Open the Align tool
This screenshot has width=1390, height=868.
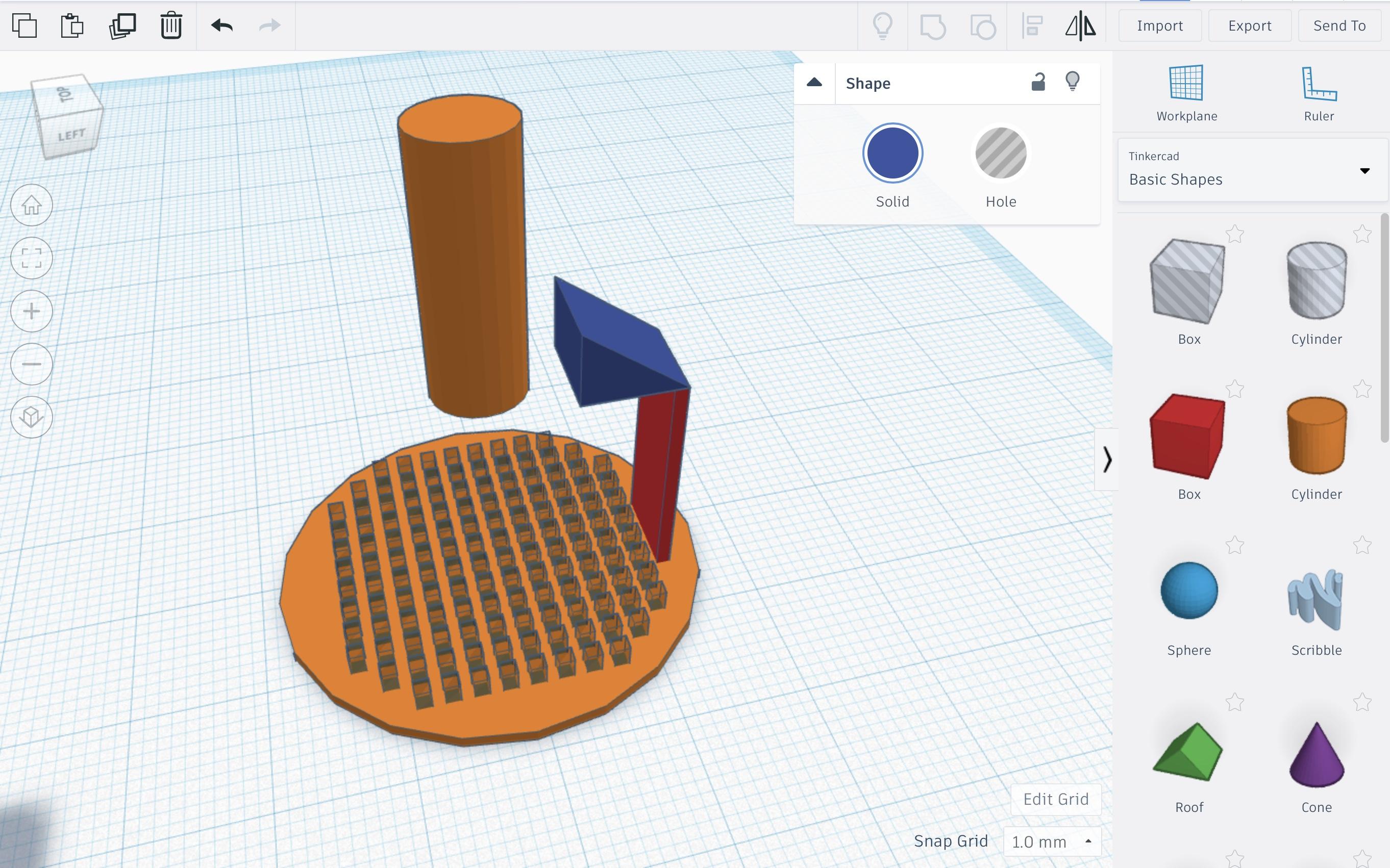click(1032, 27)
